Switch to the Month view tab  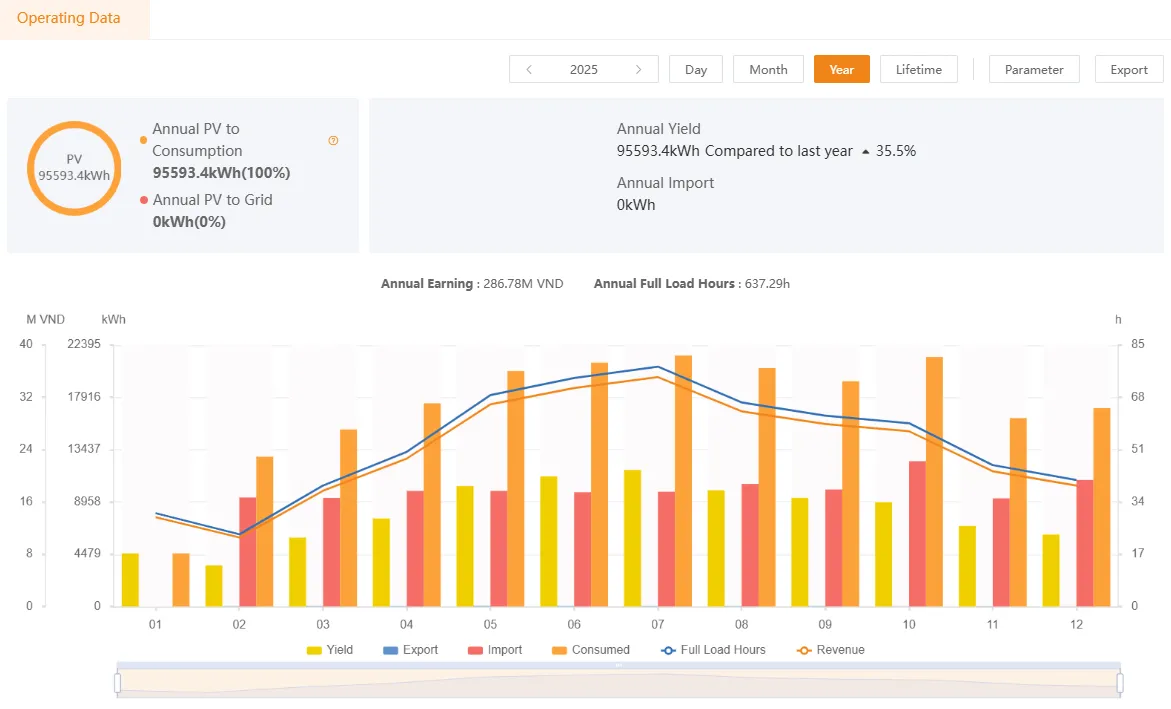pyautogui.click(x=768, y=69)
